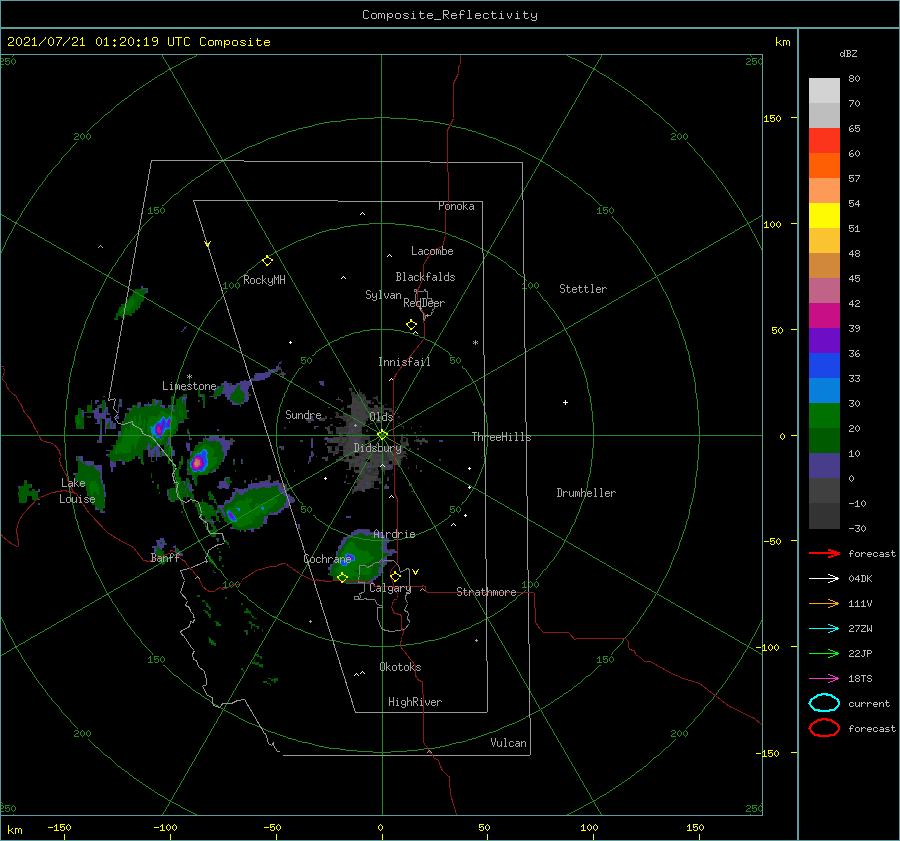Click the HighRiver label

[415, 702]
